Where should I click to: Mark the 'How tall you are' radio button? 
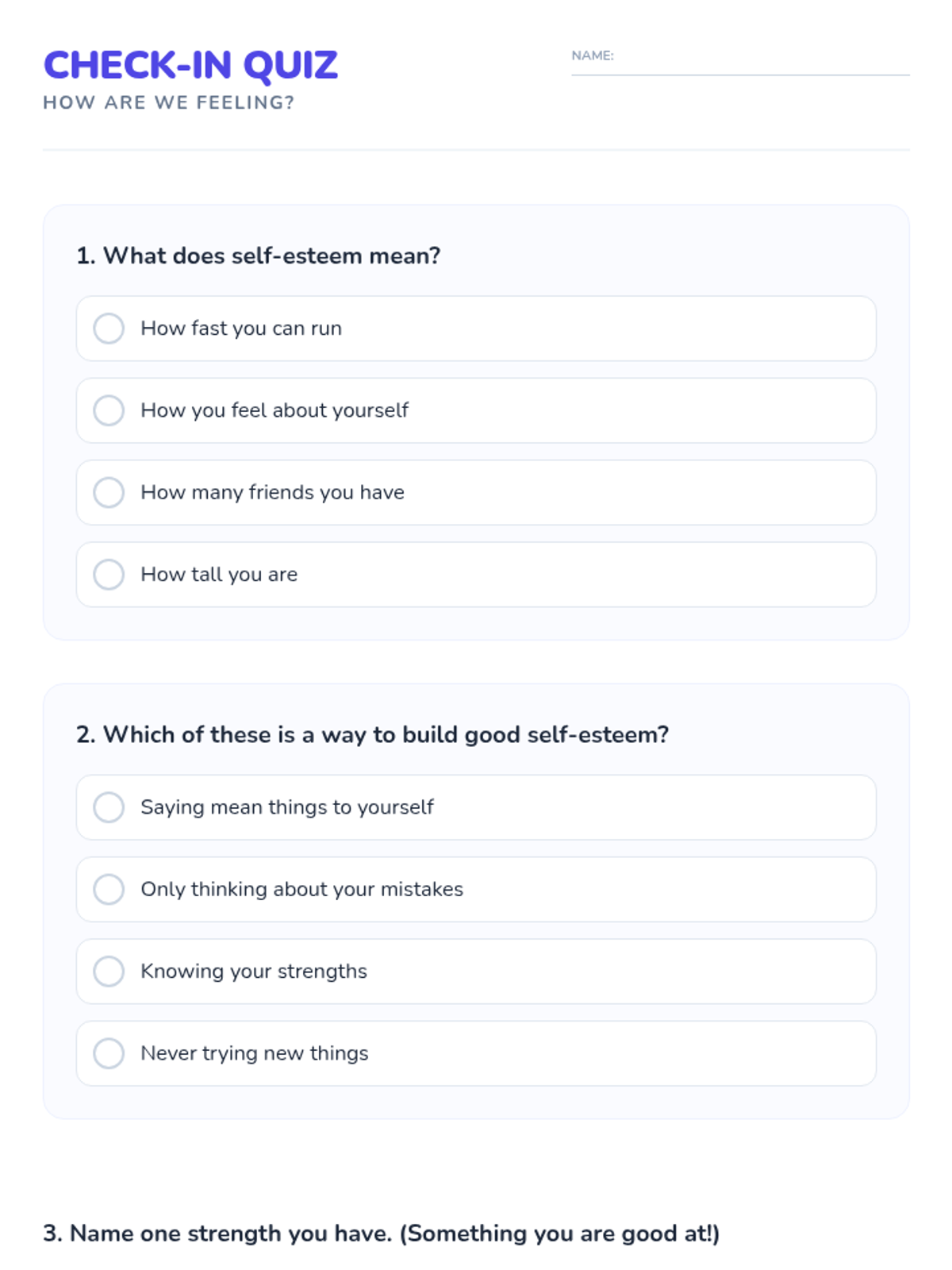(x=109, y=575)
